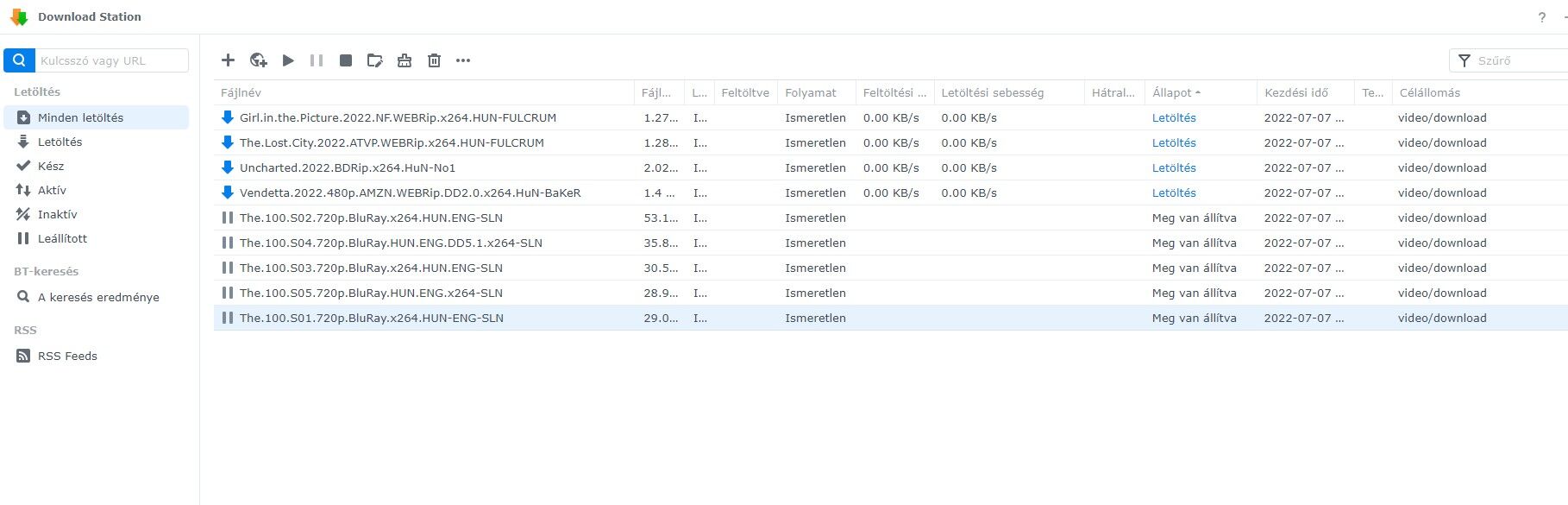Click paused icon of The.100.S05 row
Viewport: 1568px width, 505px height.
click(228, 293)
